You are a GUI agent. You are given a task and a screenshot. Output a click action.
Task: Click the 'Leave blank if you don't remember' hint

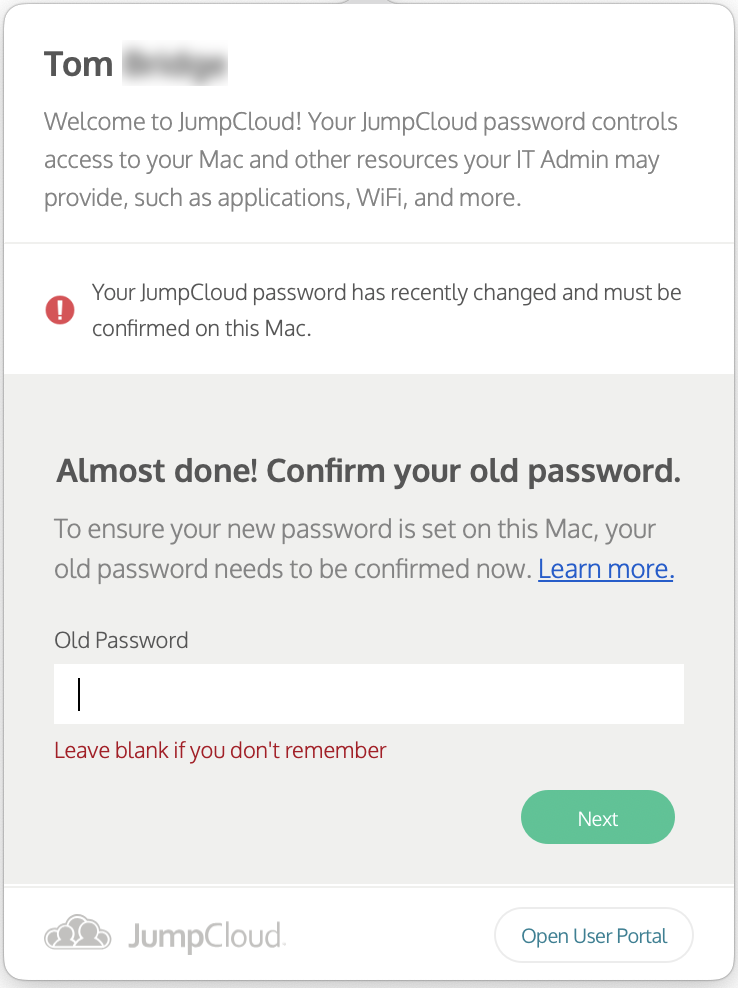pyautogui.click(x=220, y=750)
